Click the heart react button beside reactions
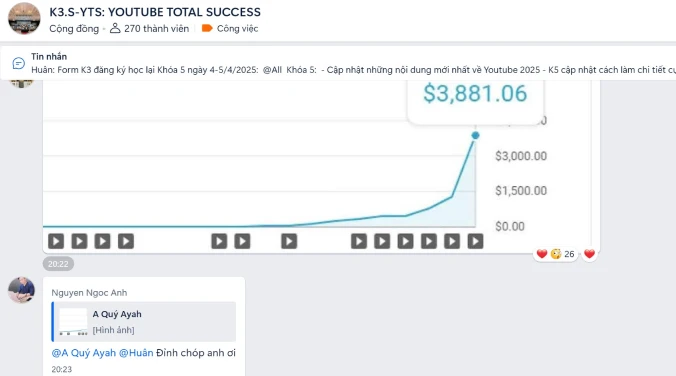 tap(589, 254)
